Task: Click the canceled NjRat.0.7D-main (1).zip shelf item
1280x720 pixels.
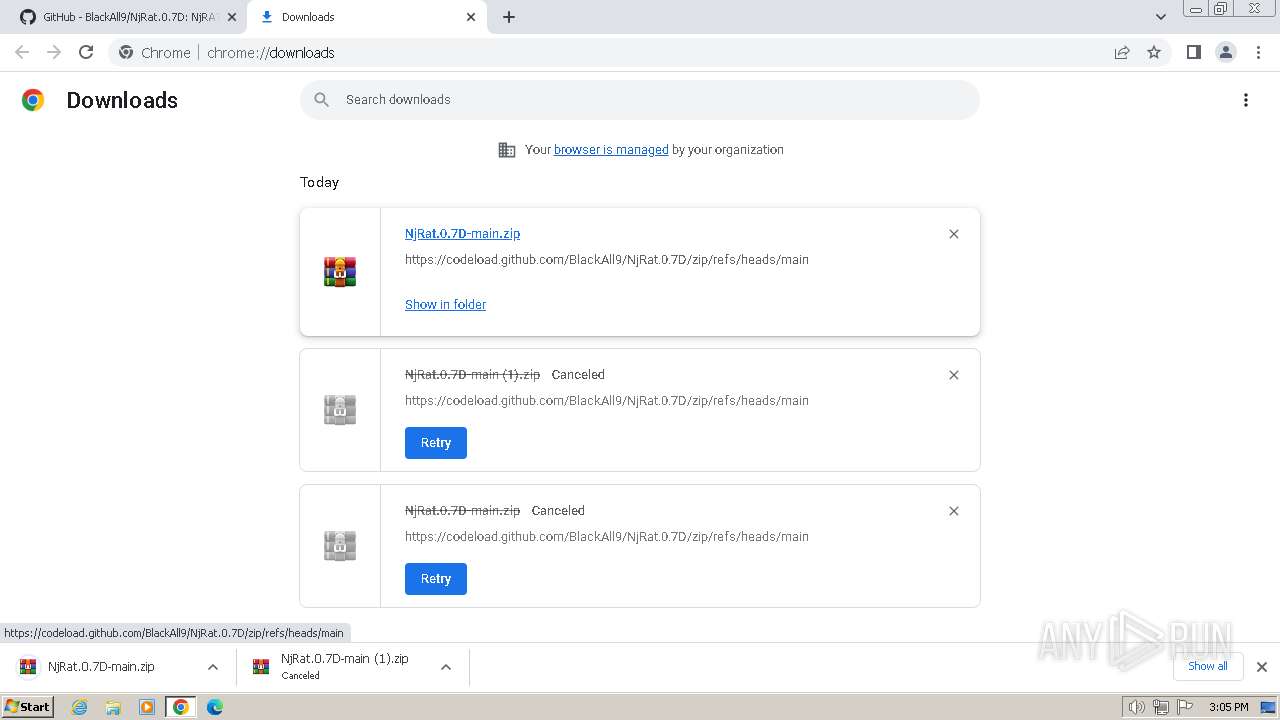Action: coord(342,667)
